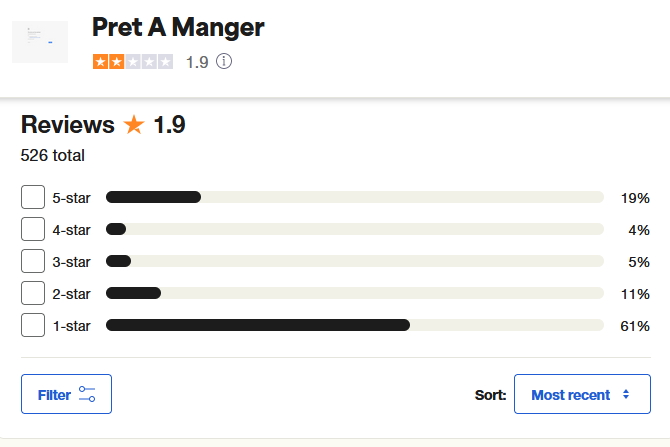Click the info icon beside the 1.9 rating
This screenshot has height=447, width=670.
pos(224,62)
